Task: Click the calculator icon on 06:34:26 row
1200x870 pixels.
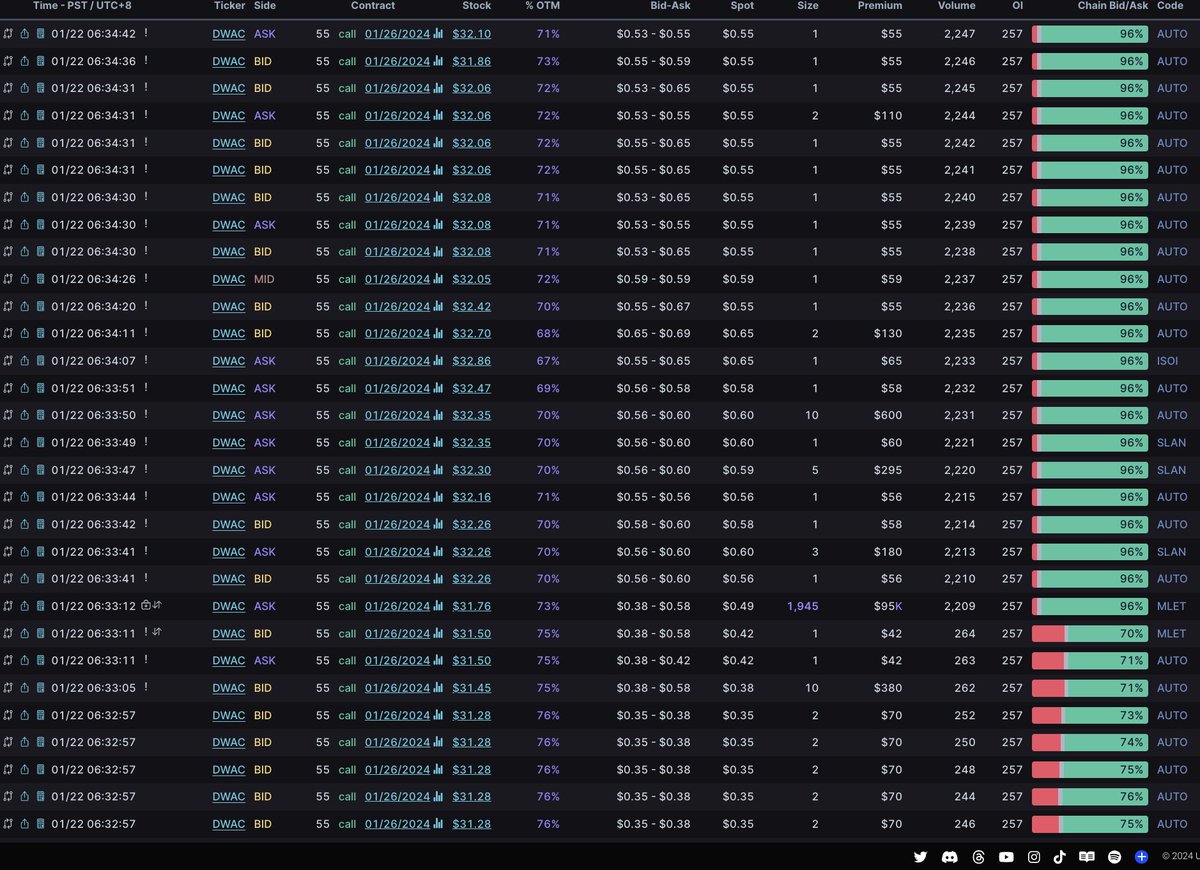Action: [40, 279]
